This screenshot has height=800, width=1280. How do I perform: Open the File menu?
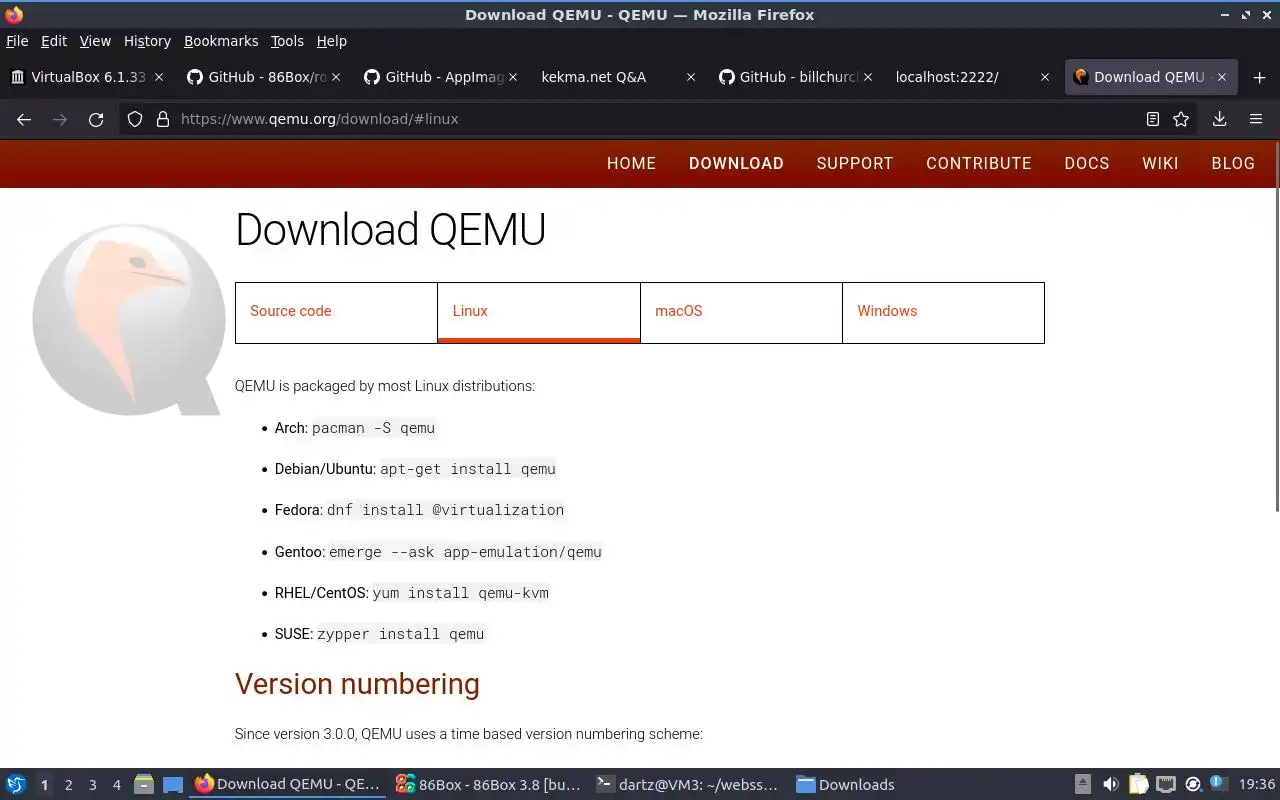(17, 41)
